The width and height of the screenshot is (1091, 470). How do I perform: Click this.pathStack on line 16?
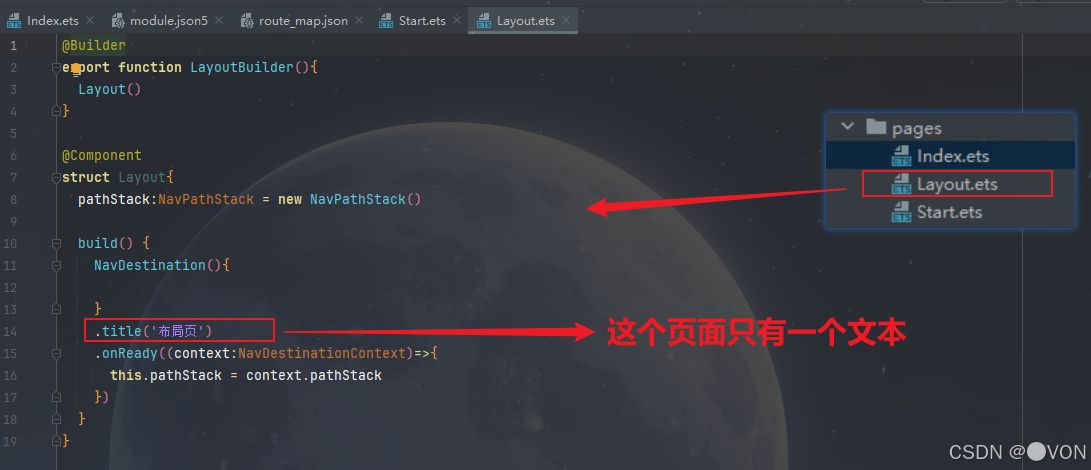166,375
